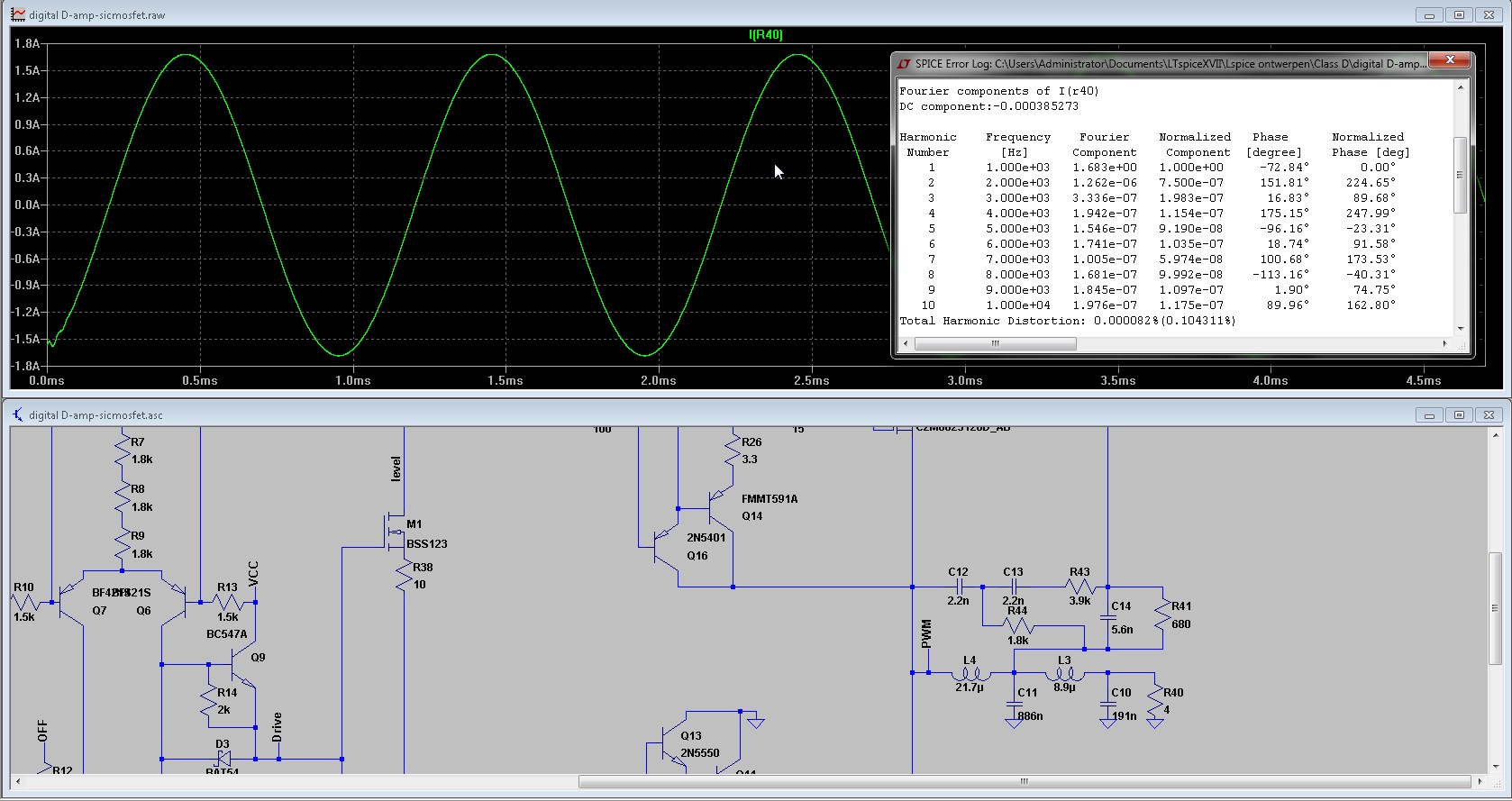The image size is (1512, 801).
Task: Select resistor R8 1.8k symbol
Action: (x=123, y=497)
